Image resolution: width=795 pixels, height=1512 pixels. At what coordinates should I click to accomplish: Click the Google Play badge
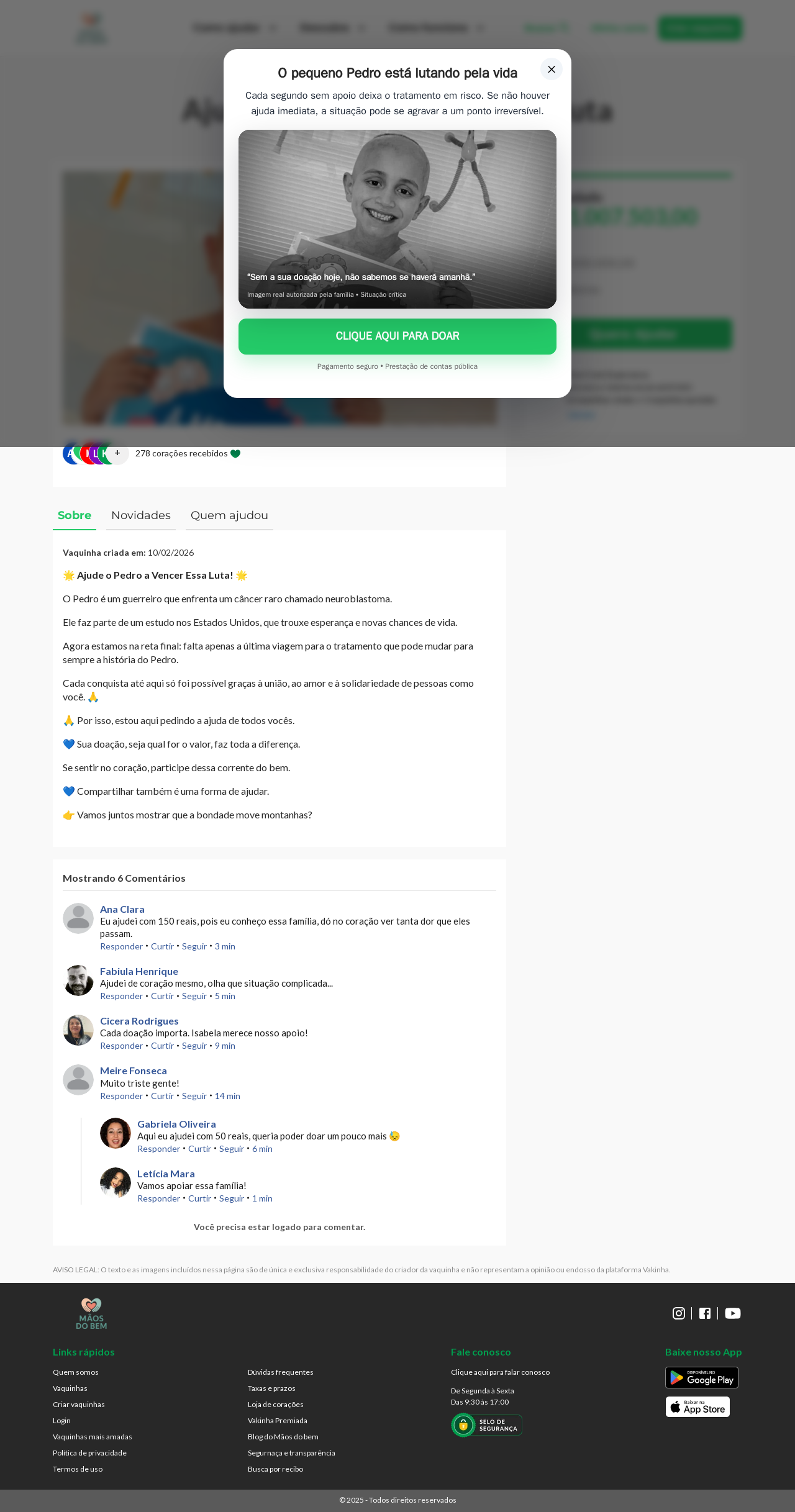(702, 1377)
